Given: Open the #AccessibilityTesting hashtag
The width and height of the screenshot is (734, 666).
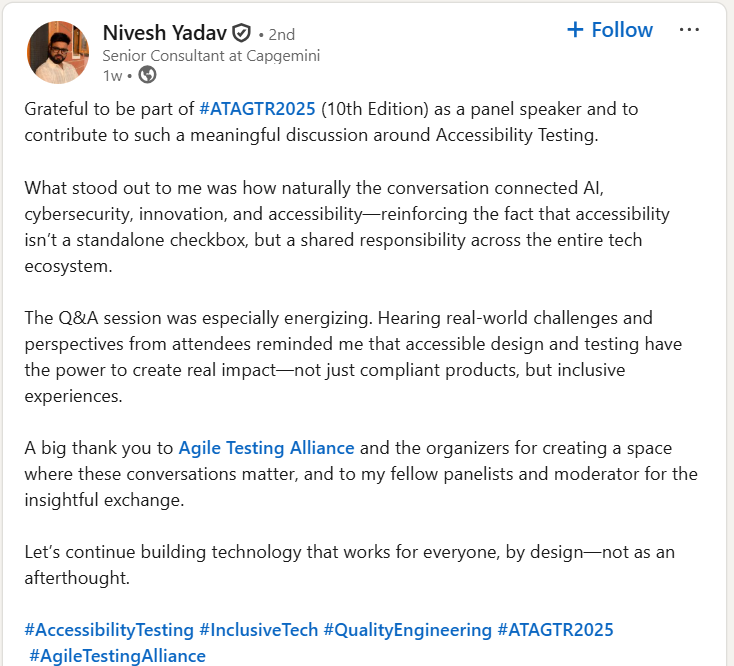Looking at the screenshot, I should coord(109,630).
